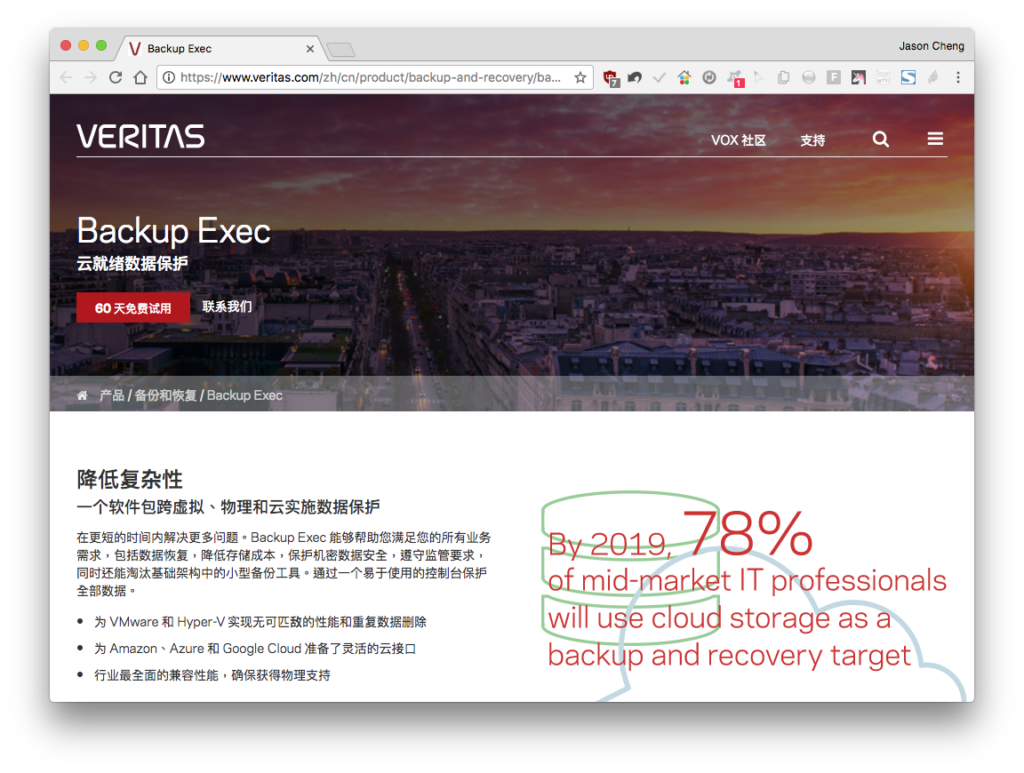Click the gray sphere extension icon
The image size is (1024, 773).
click(x=808, y=78)
